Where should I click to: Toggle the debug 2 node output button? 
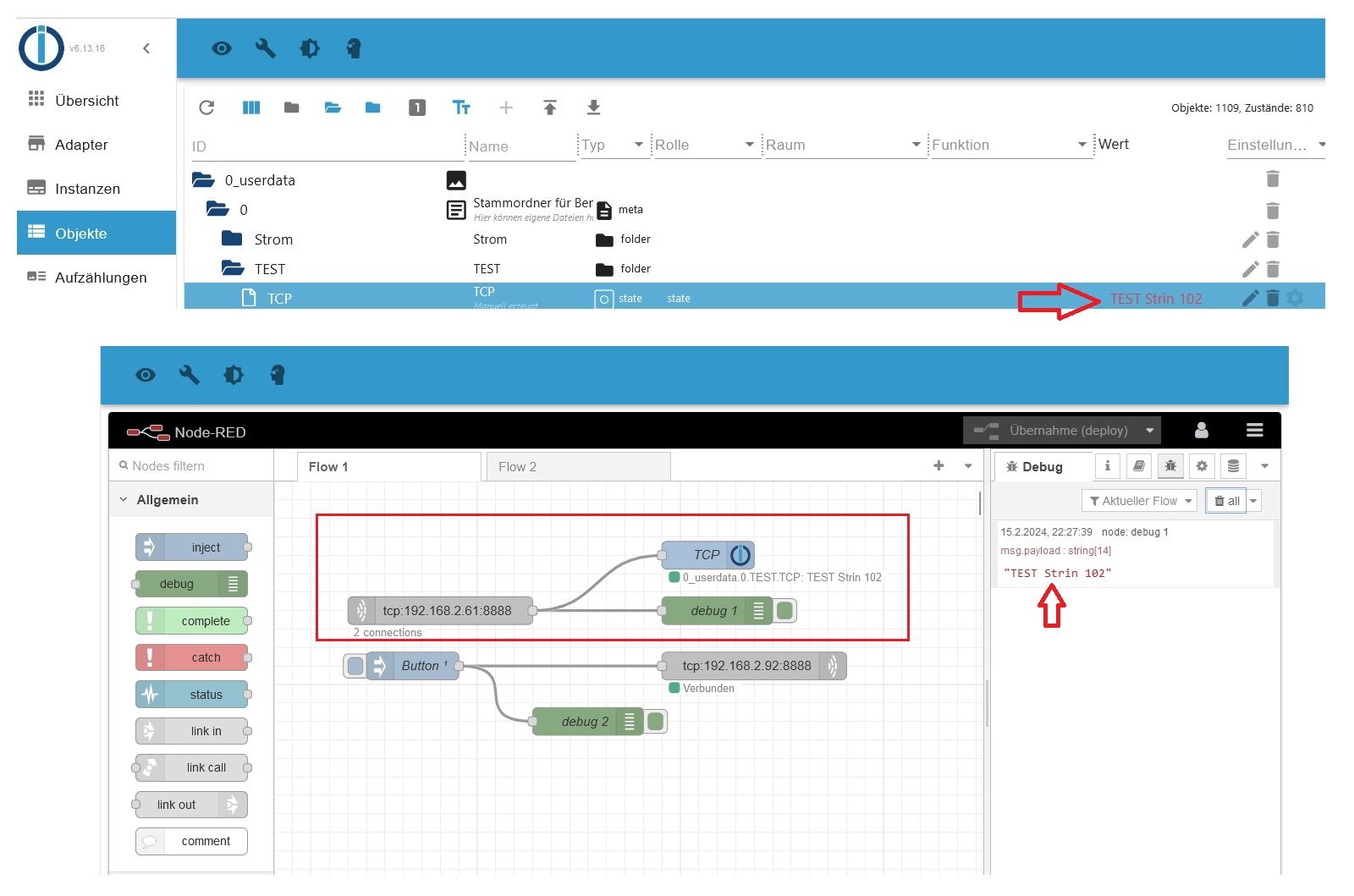[656, 722]
